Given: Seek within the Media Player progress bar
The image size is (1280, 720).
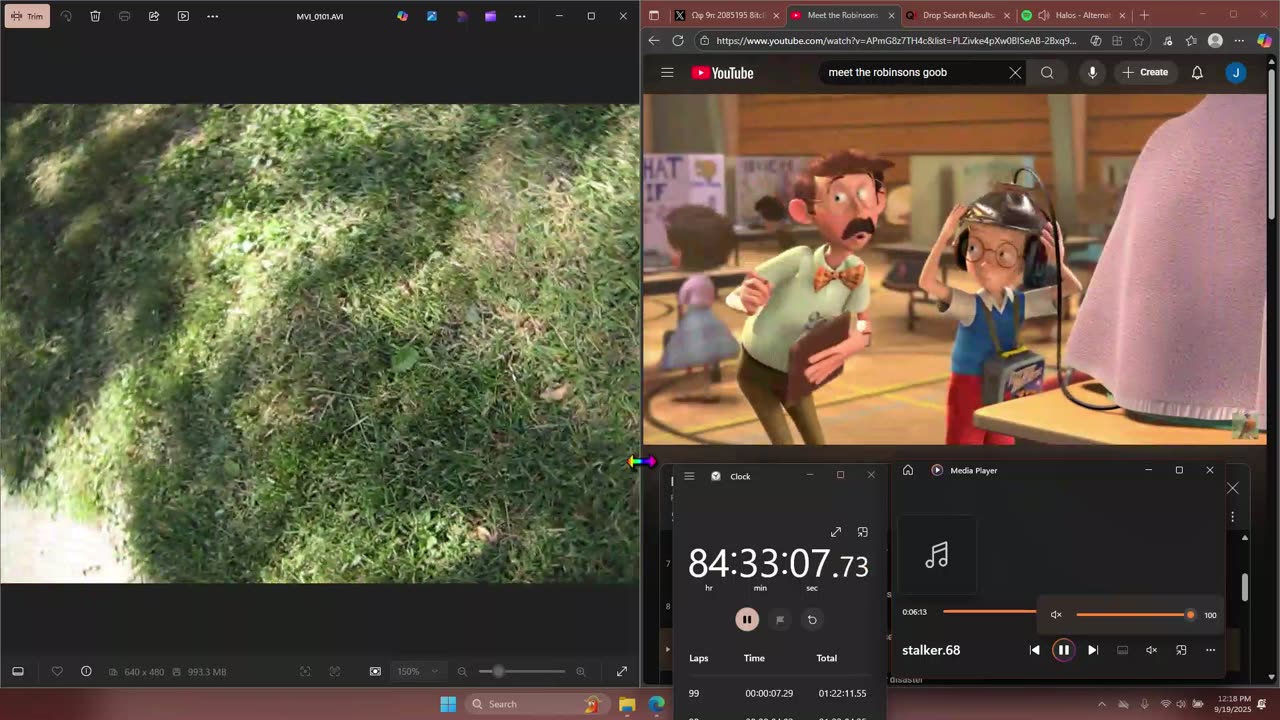Looking at the screenshot, I should click(x=989, y=611).
